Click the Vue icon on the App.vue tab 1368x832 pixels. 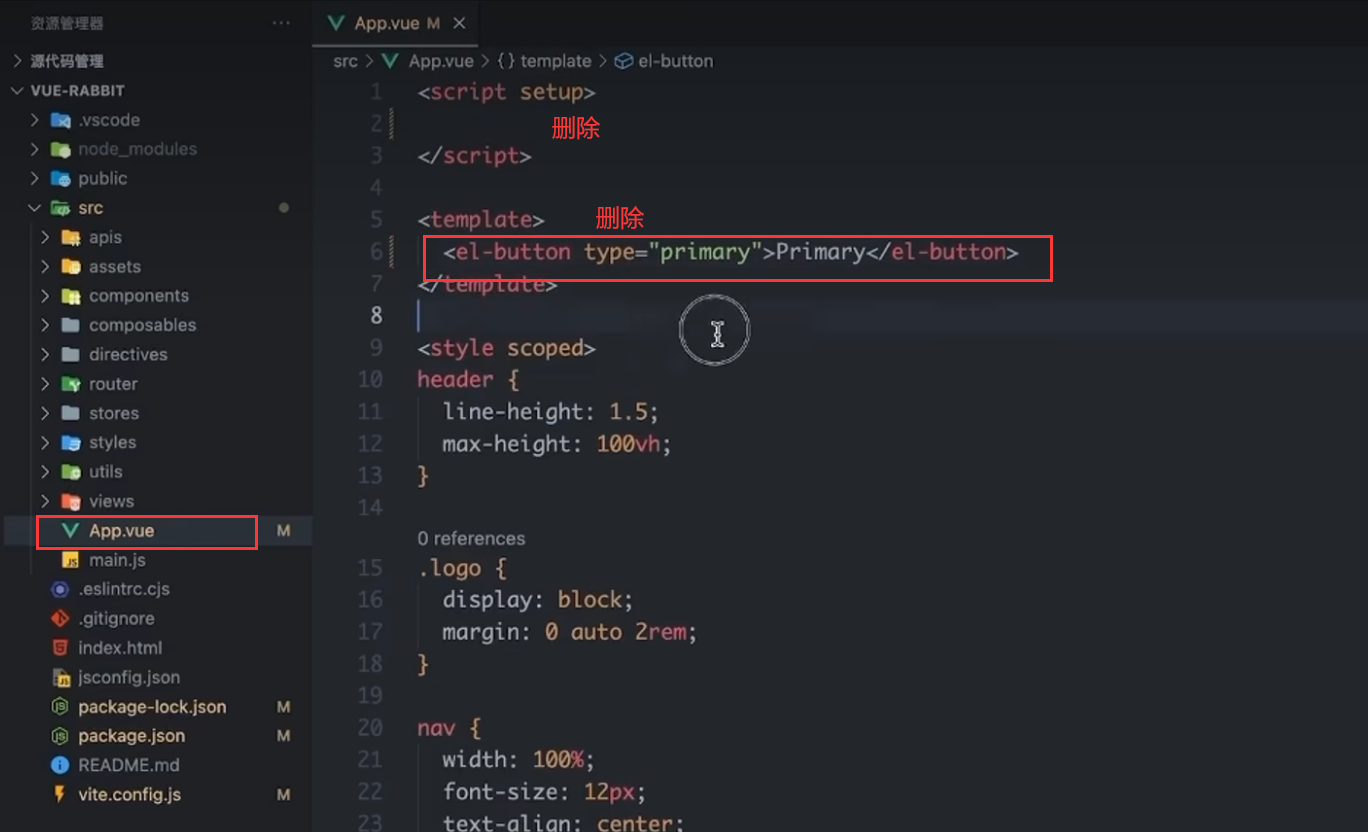335,22
